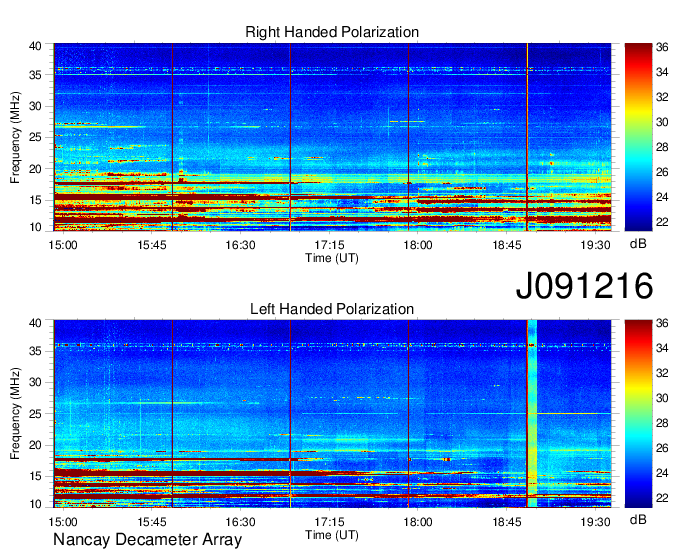Viewport: 680px width, 552px height.
Task: Click the 35 MHz tick of the top plot
Action: point(35,75)
